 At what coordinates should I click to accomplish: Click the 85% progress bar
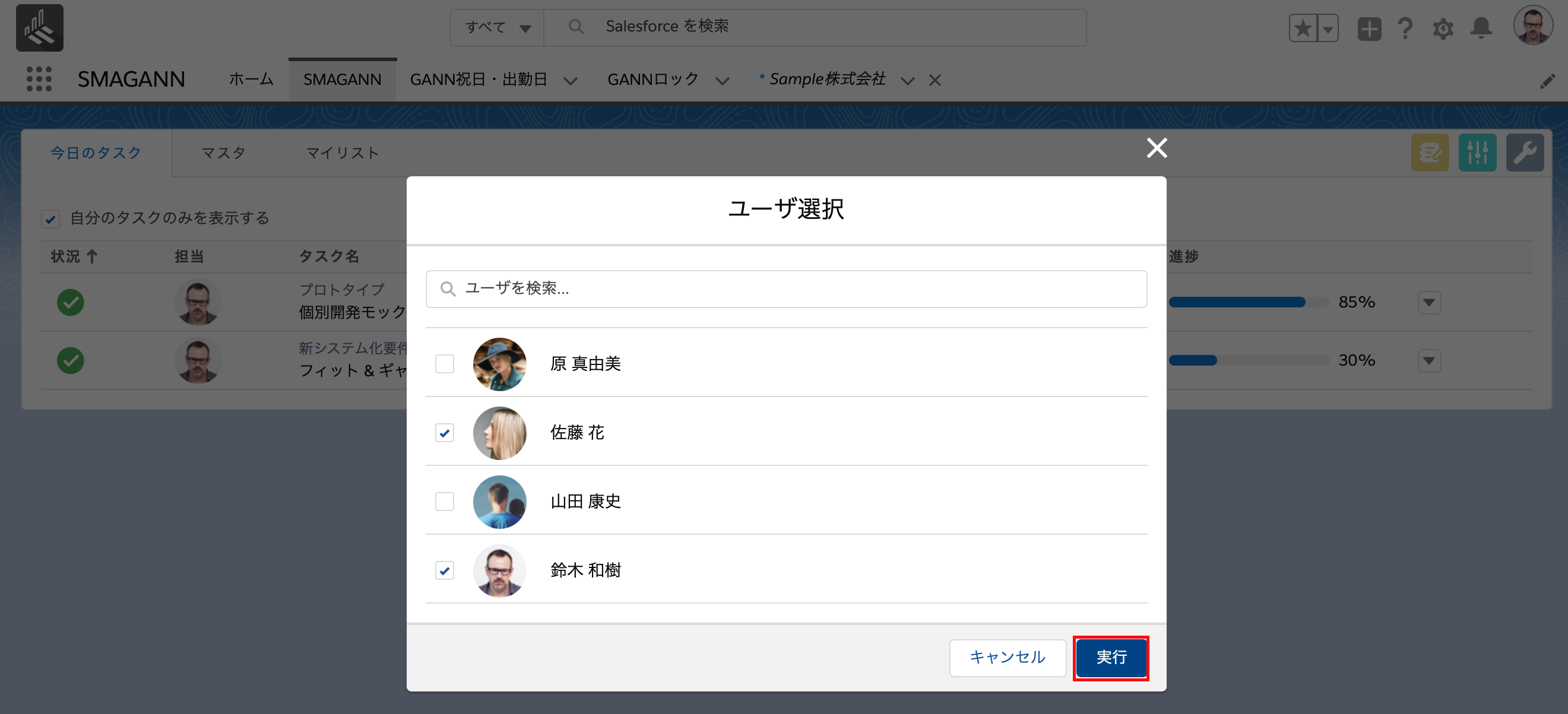[1249, 302]
